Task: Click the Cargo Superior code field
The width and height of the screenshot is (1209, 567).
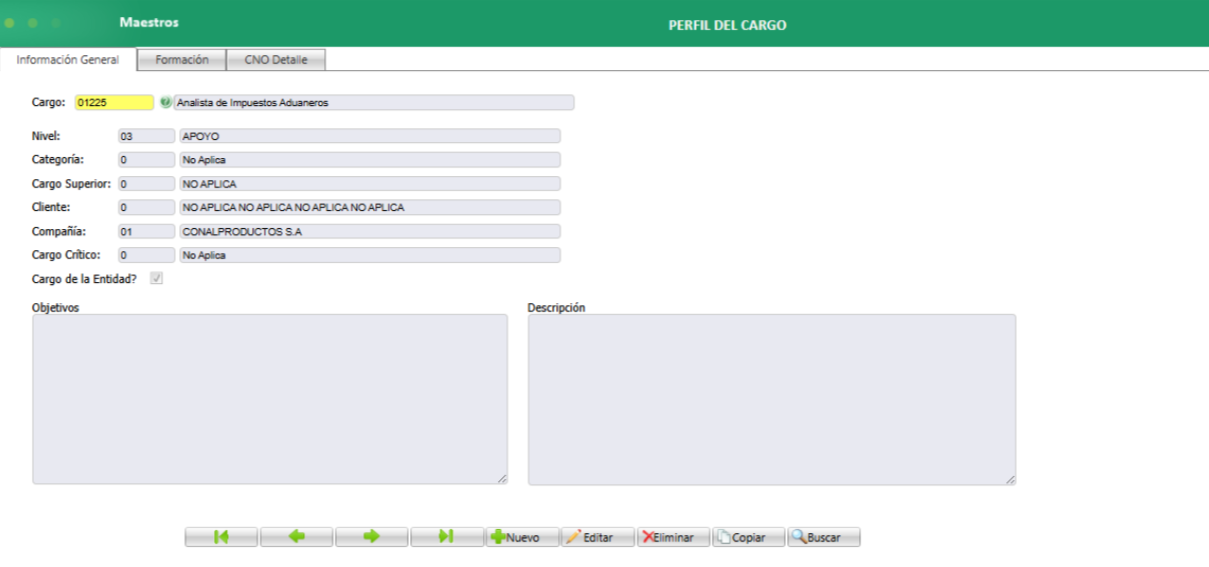Action: (x=146, y=184)
